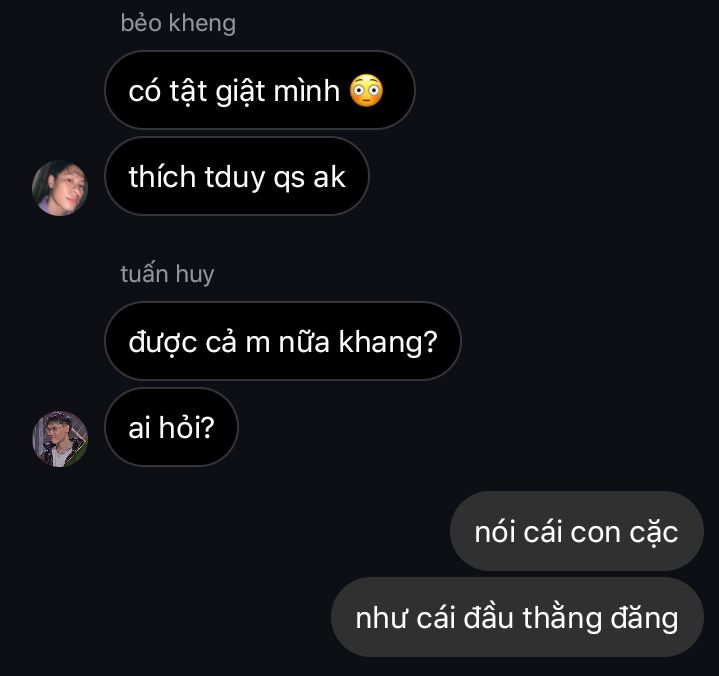719x676 pixels.
Task: Click the word 'hỏi?' in the short bubble
Action: click(187, 427)
